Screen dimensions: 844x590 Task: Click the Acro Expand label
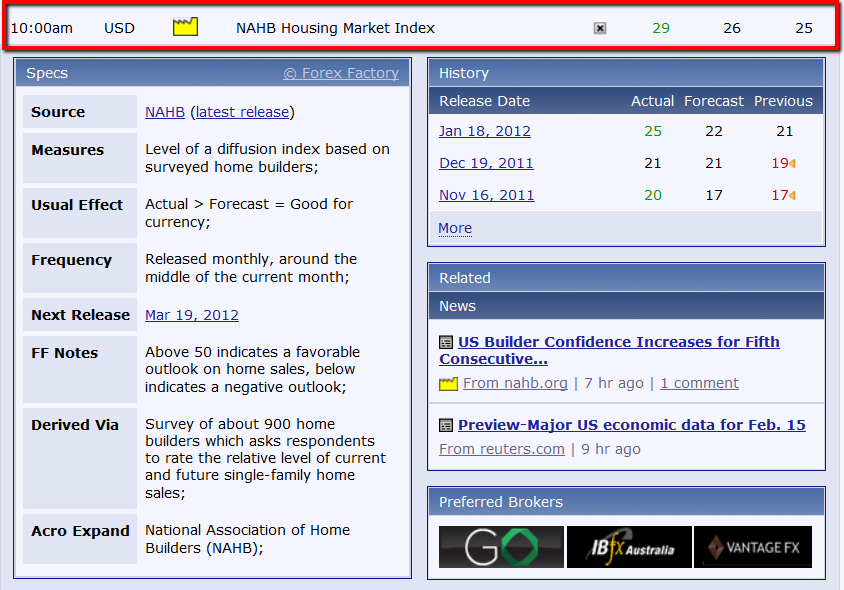(80, 531)
